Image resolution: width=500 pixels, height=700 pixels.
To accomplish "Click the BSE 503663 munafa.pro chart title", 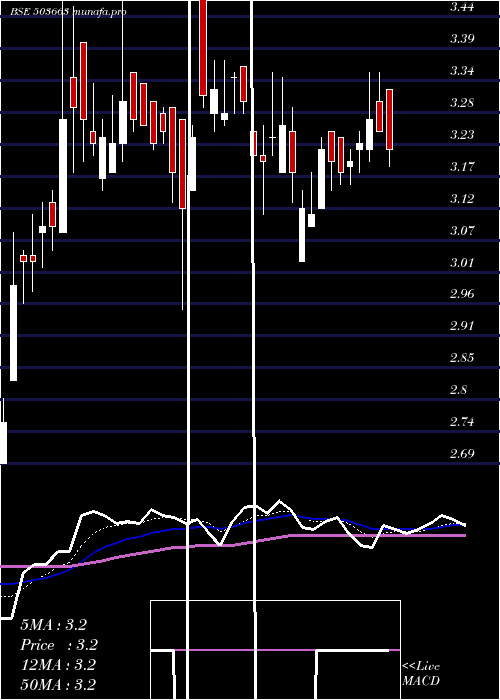I will (x=68, y=12).
